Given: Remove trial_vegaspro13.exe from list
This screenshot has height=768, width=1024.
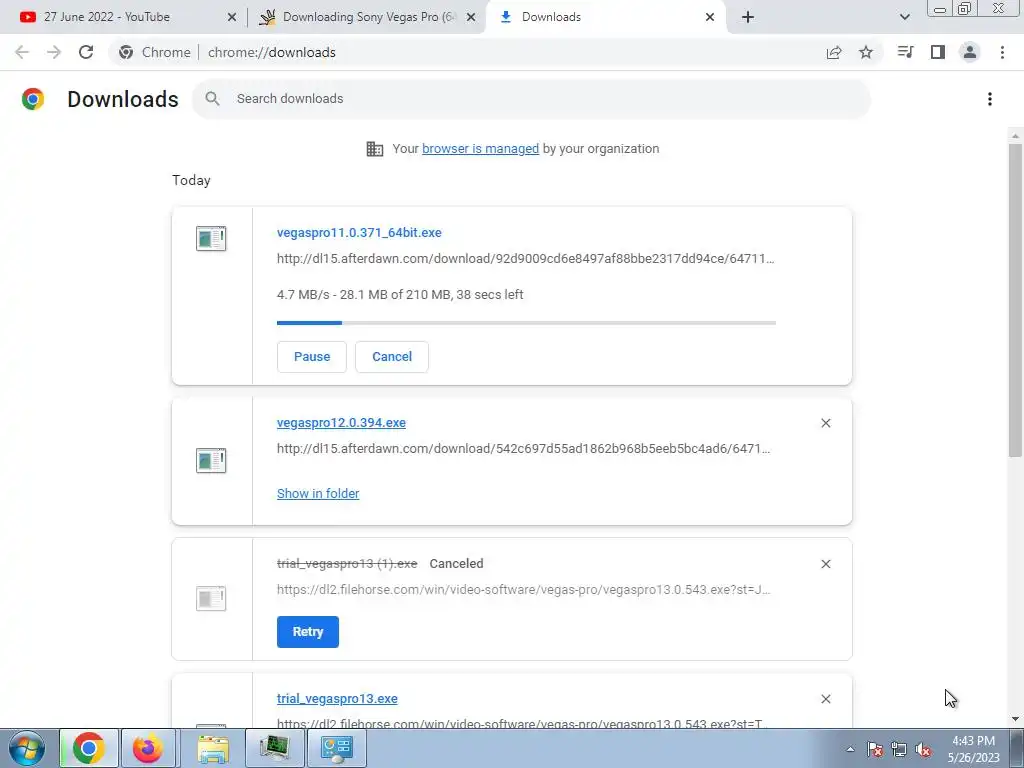Looking at the screenshot, I should tap(825, 699).
